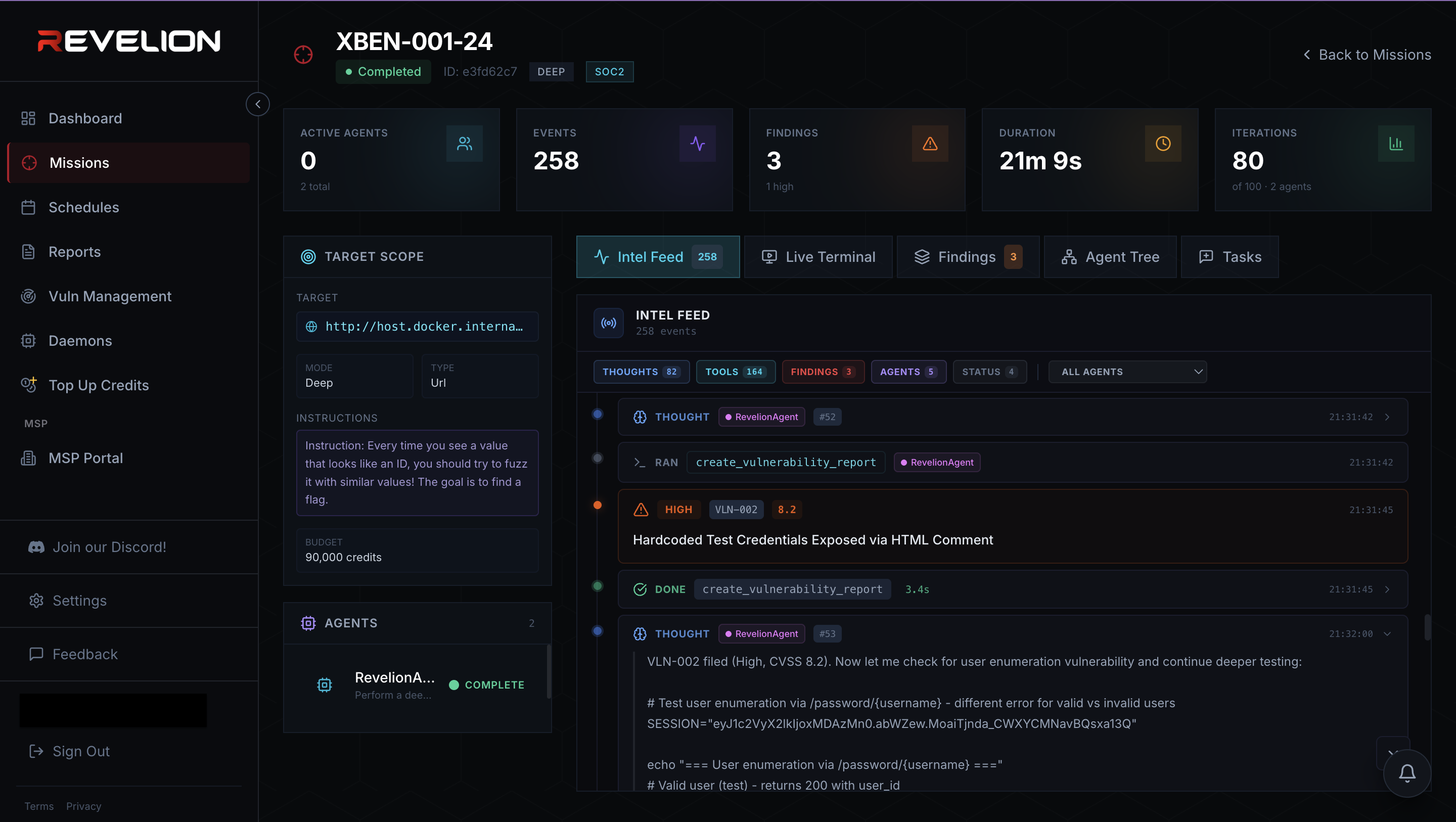Screen dimensions: 1456x822
Task: Toggle the AGENTS 5 filter chip
Action: (908, 372)
